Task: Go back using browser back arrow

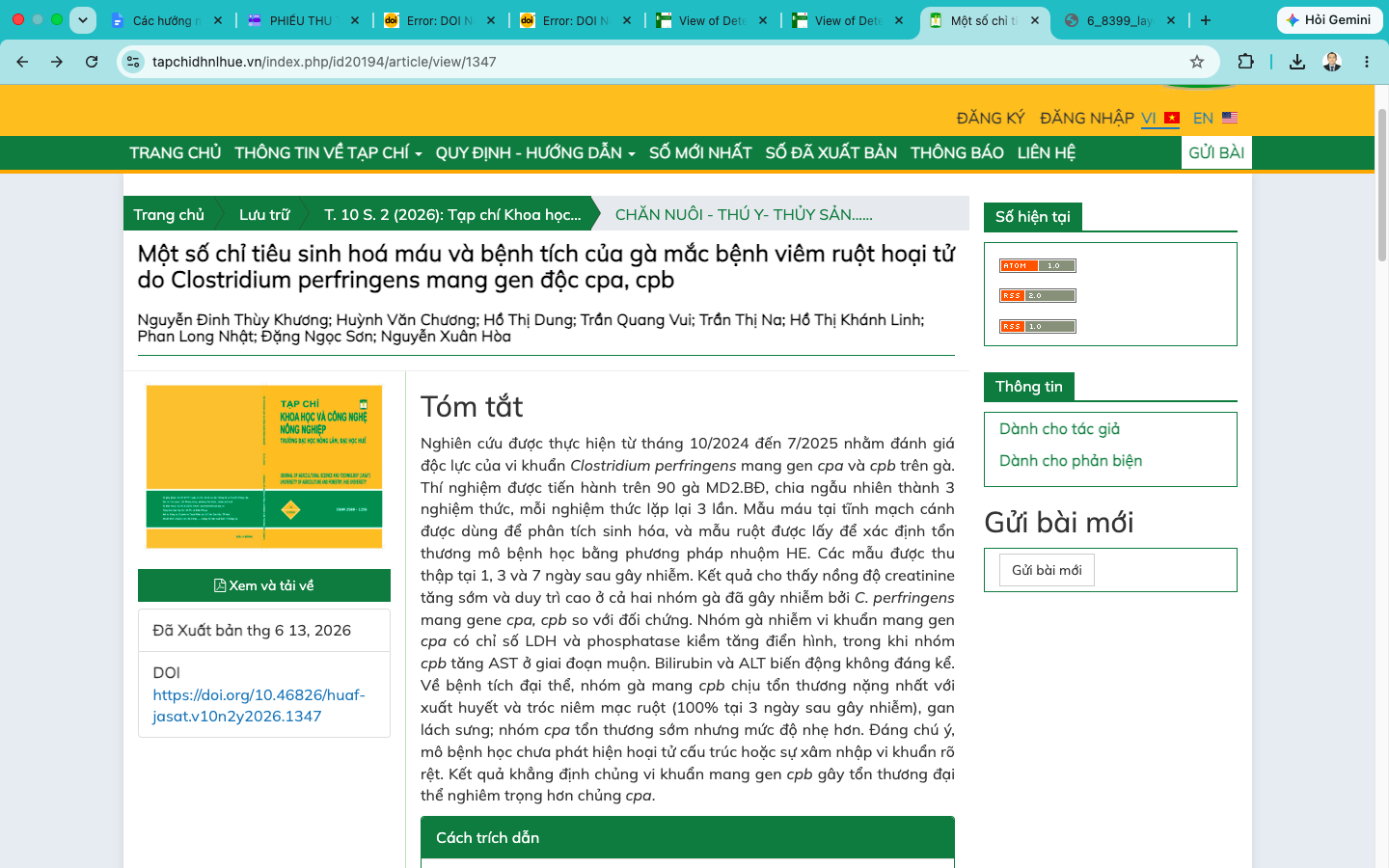Action: tap(22, 62)
